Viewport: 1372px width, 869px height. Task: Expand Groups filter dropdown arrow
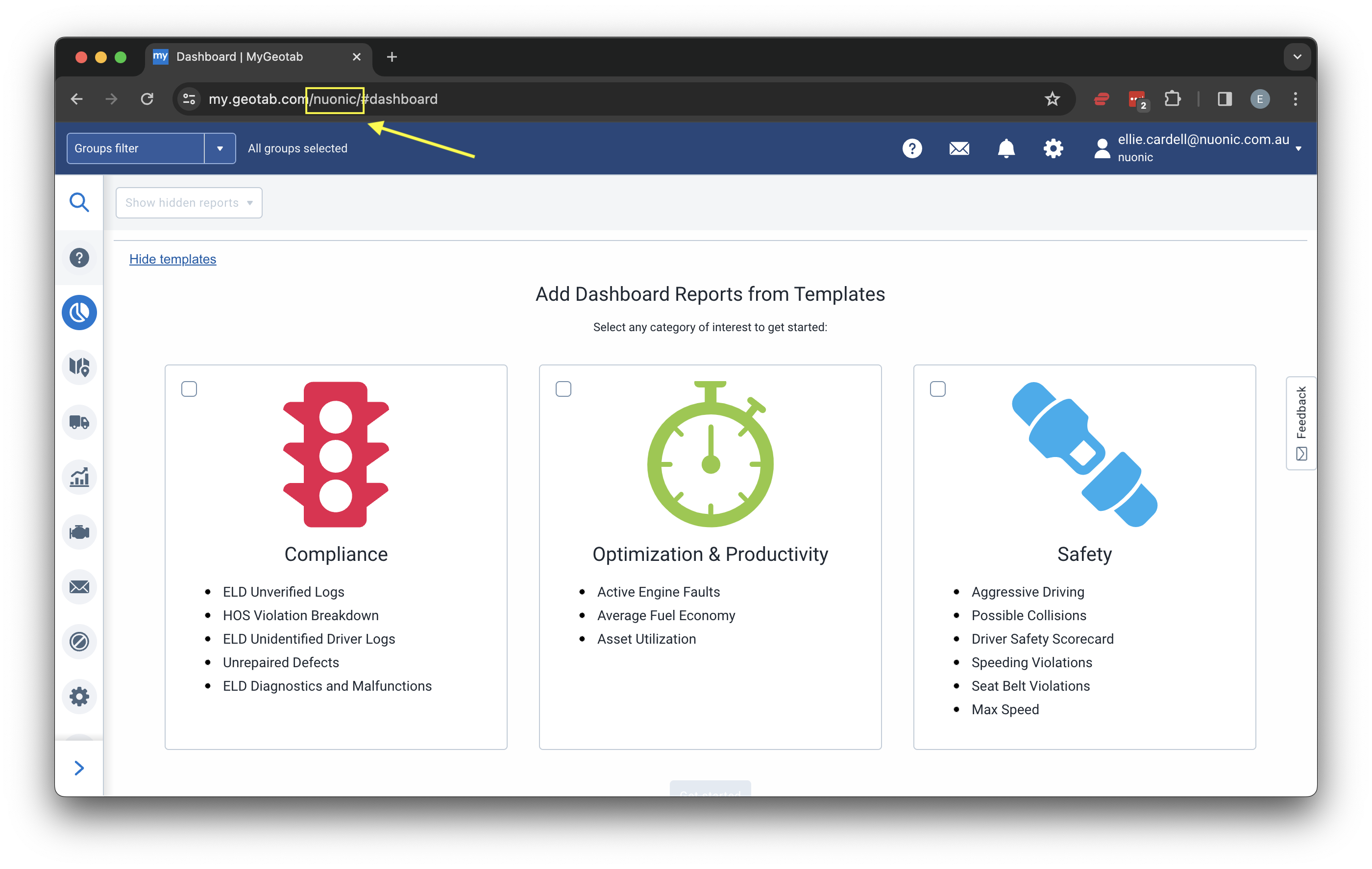(x=220, y=148)
